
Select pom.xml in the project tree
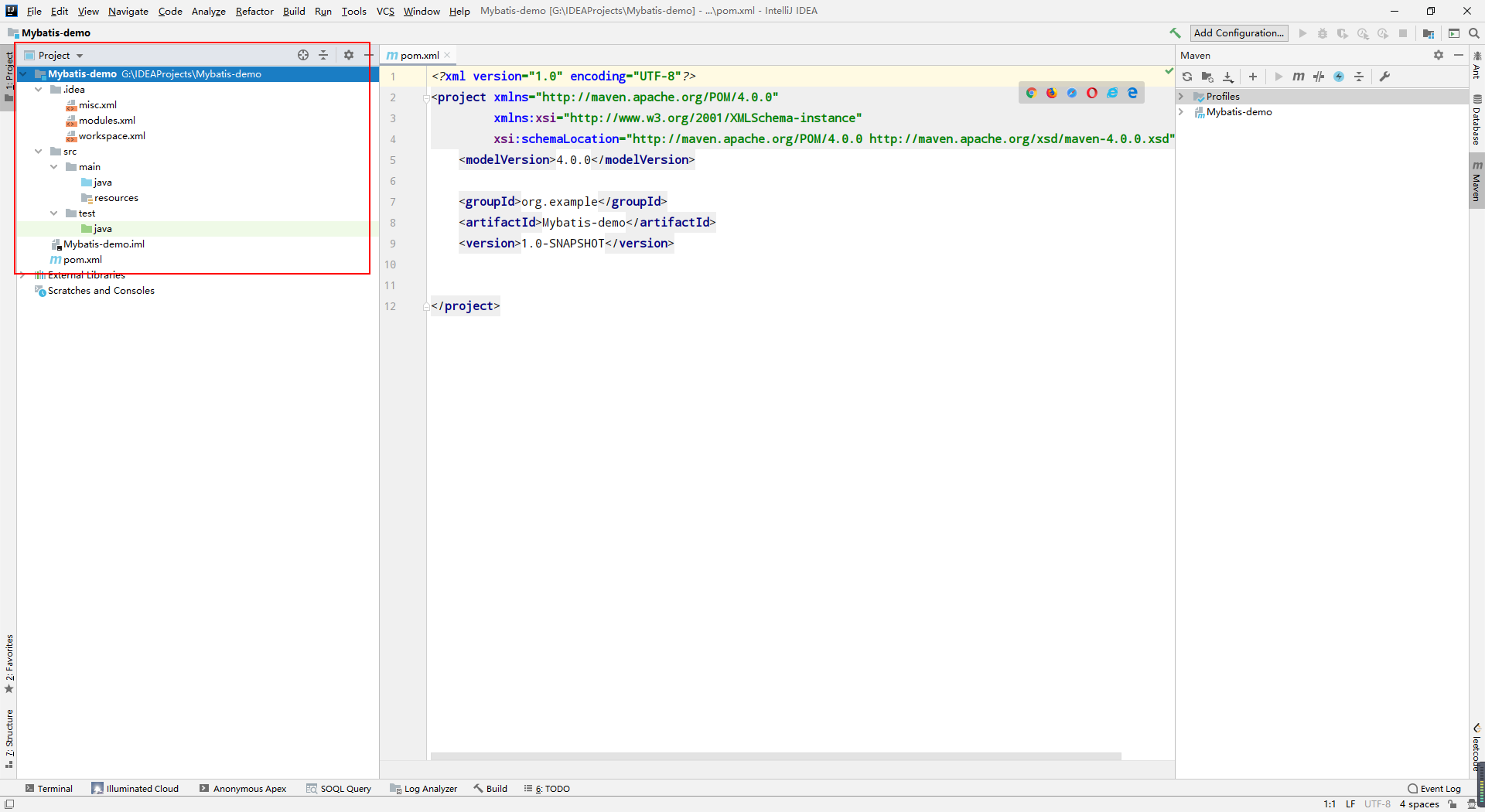(82, 260)
